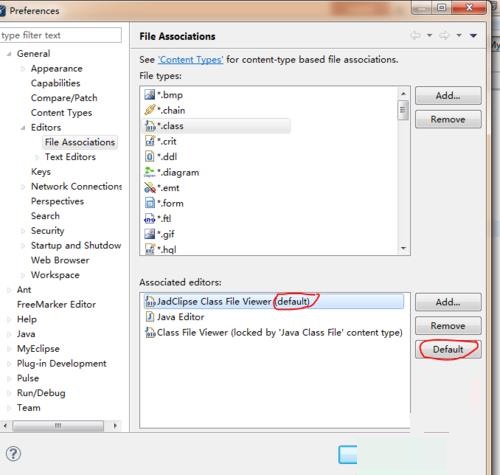The image size is (500, 475).
Task: Collapse the General tree node
Action: click(9, 54)
